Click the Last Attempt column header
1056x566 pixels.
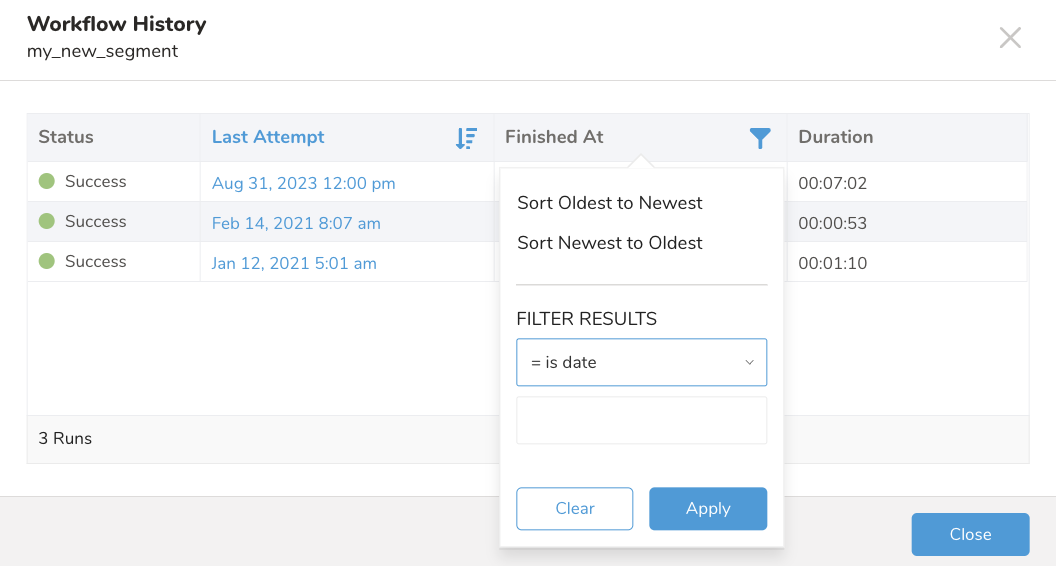(x=268, y=137)
